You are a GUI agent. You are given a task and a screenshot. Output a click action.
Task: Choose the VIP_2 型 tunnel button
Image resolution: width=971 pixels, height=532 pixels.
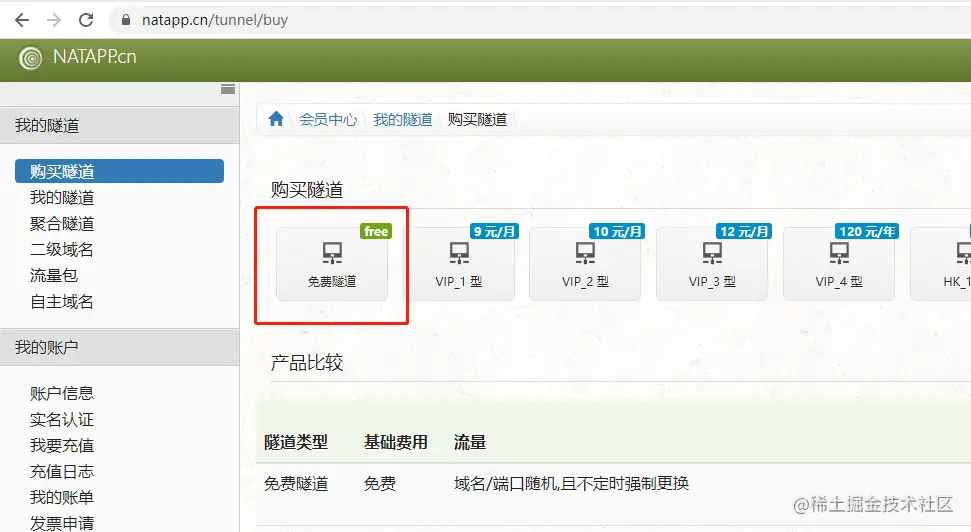(585, 264)
